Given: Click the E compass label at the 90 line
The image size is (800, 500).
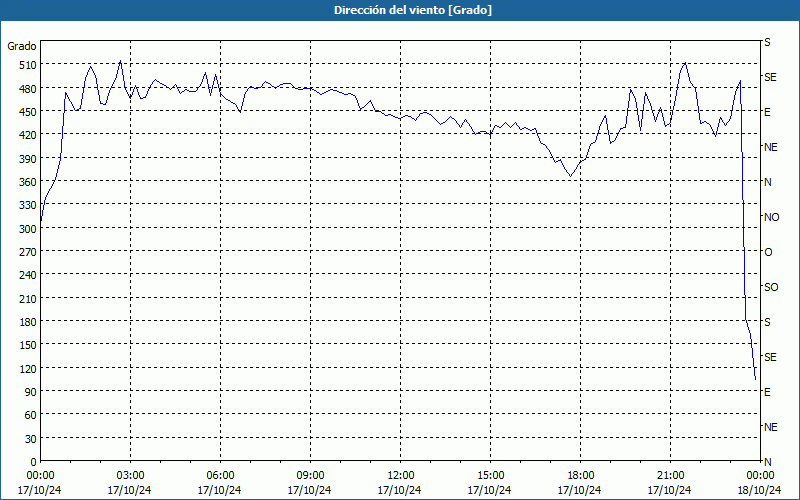Looking at the screenshot, I should coord(767,392).
